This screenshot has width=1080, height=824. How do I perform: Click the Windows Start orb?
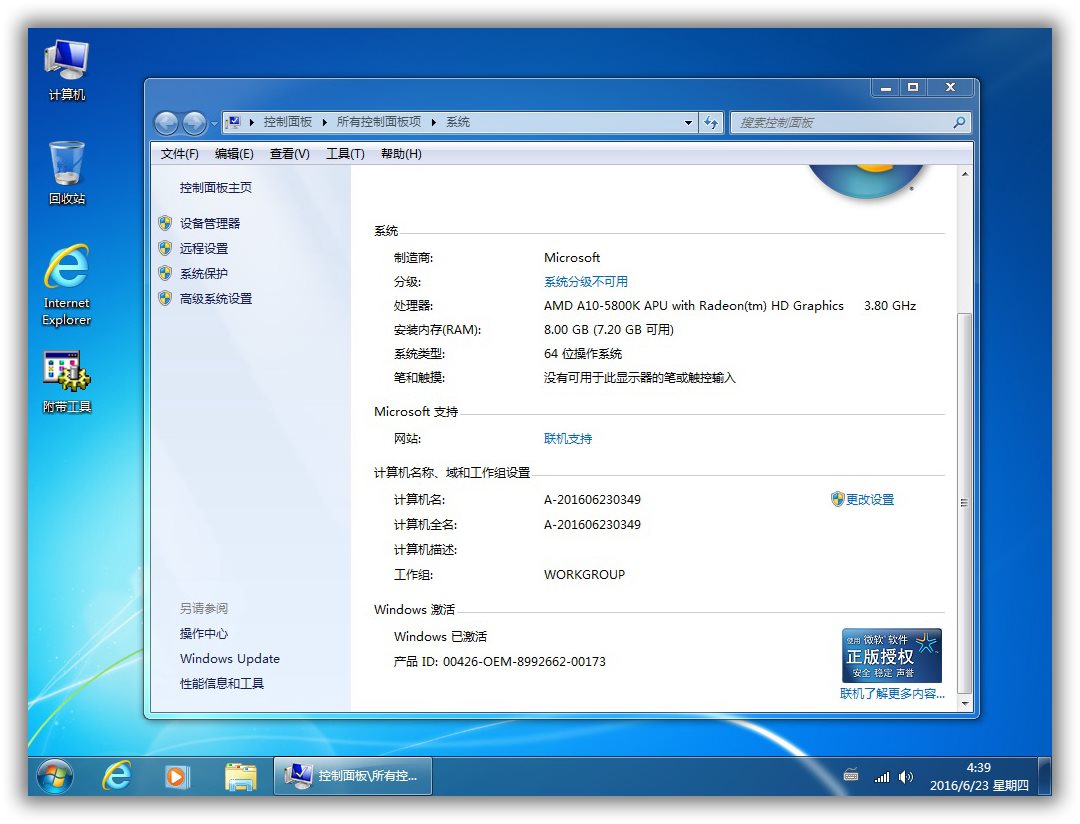[x=54, y=777]
